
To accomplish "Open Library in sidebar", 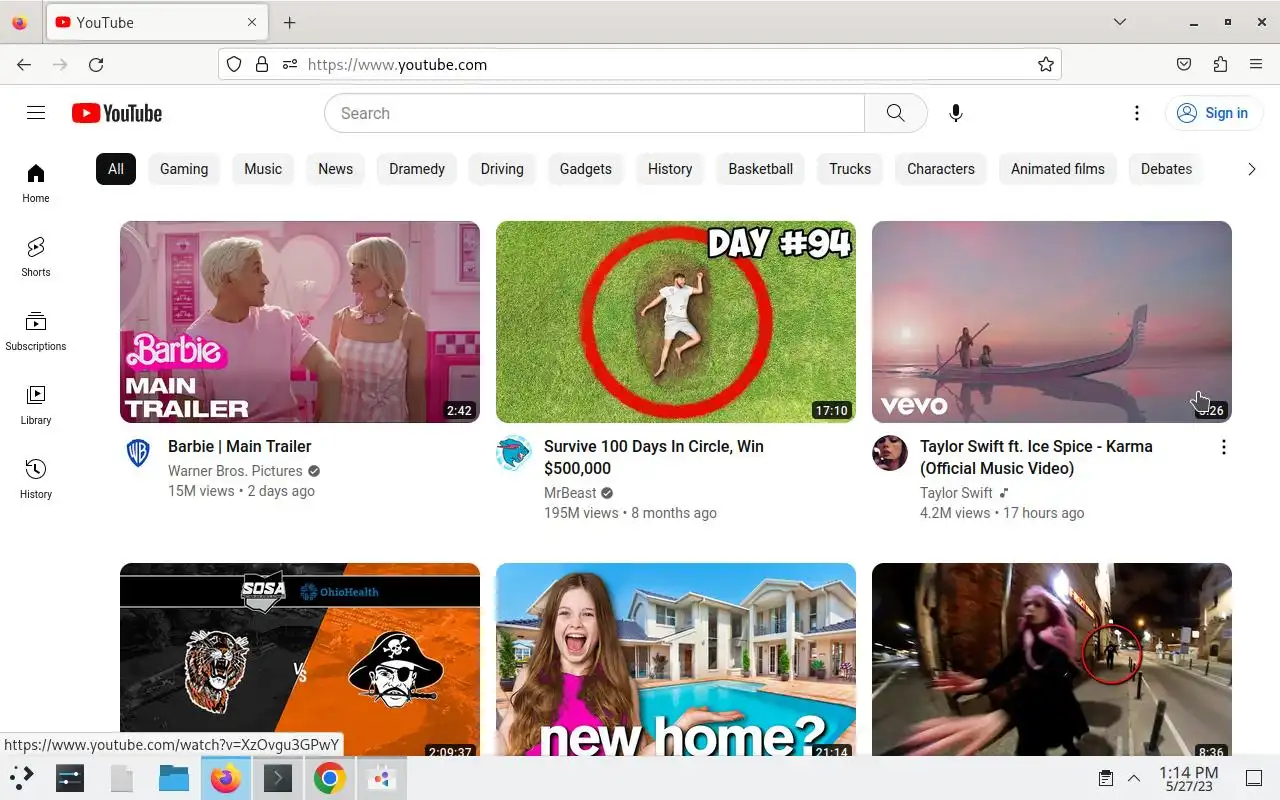I will point(36,404).
